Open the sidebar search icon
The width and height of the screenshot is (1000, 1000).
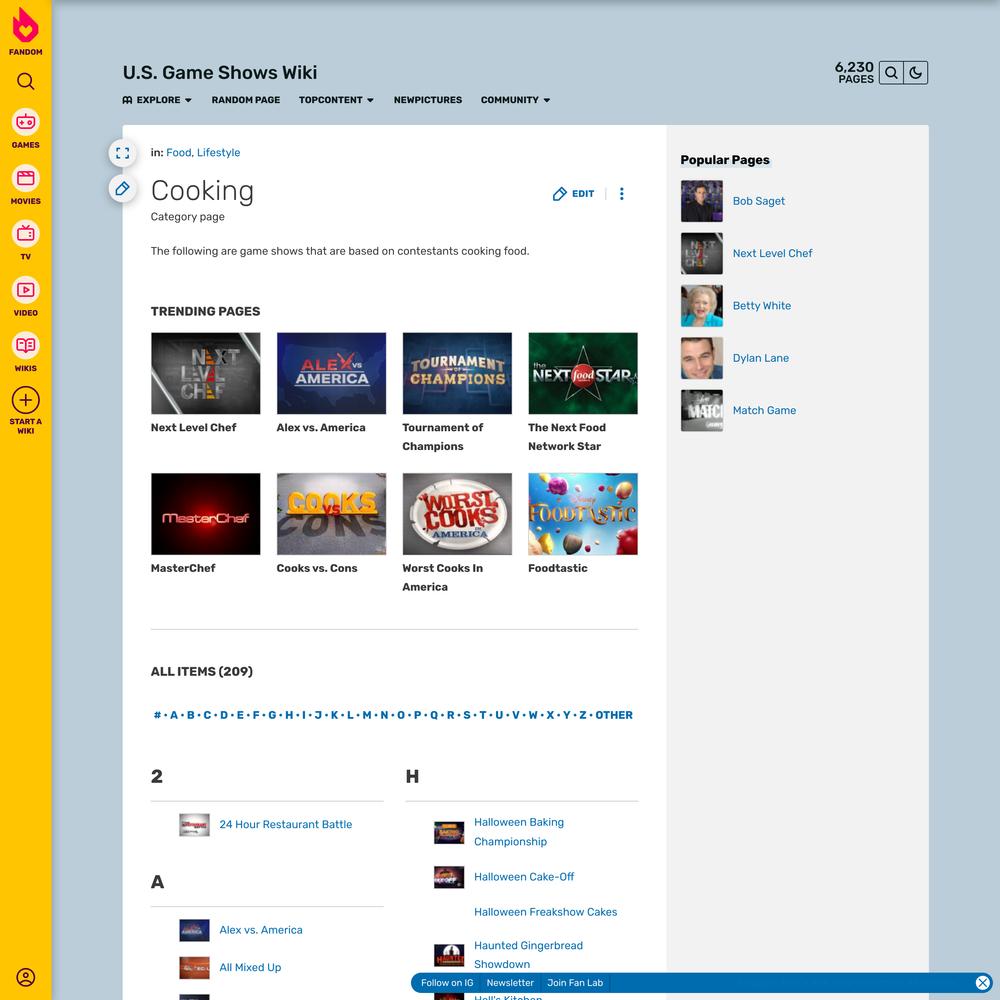pos(26,81)
